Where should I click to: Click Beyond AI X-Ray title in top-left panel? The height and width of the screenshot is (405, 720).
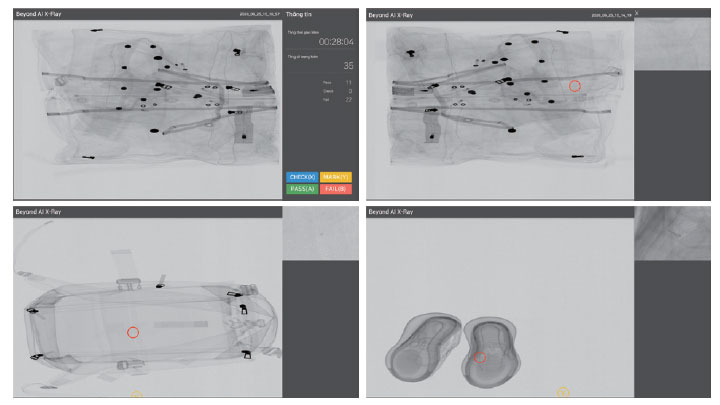click(44, 15)
